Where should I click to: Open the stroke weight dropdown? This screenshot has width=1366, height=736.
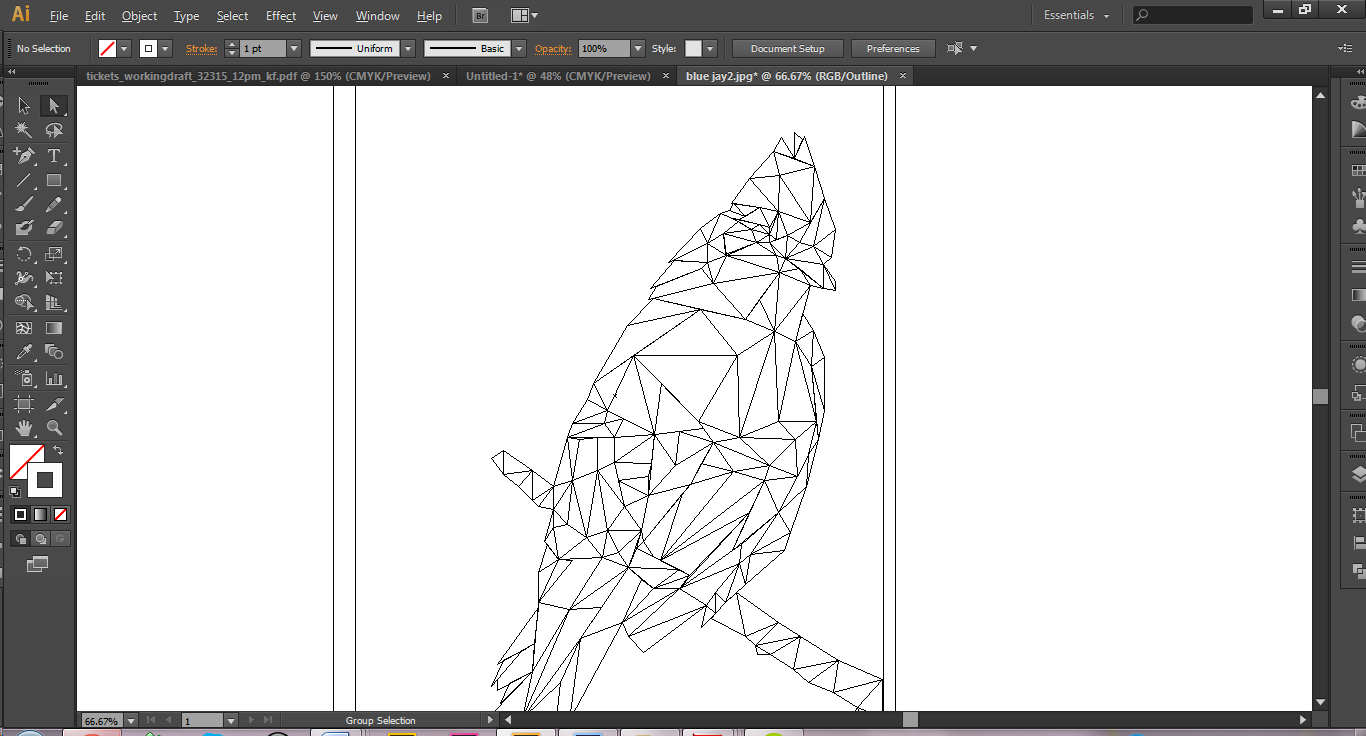(294, 48)
